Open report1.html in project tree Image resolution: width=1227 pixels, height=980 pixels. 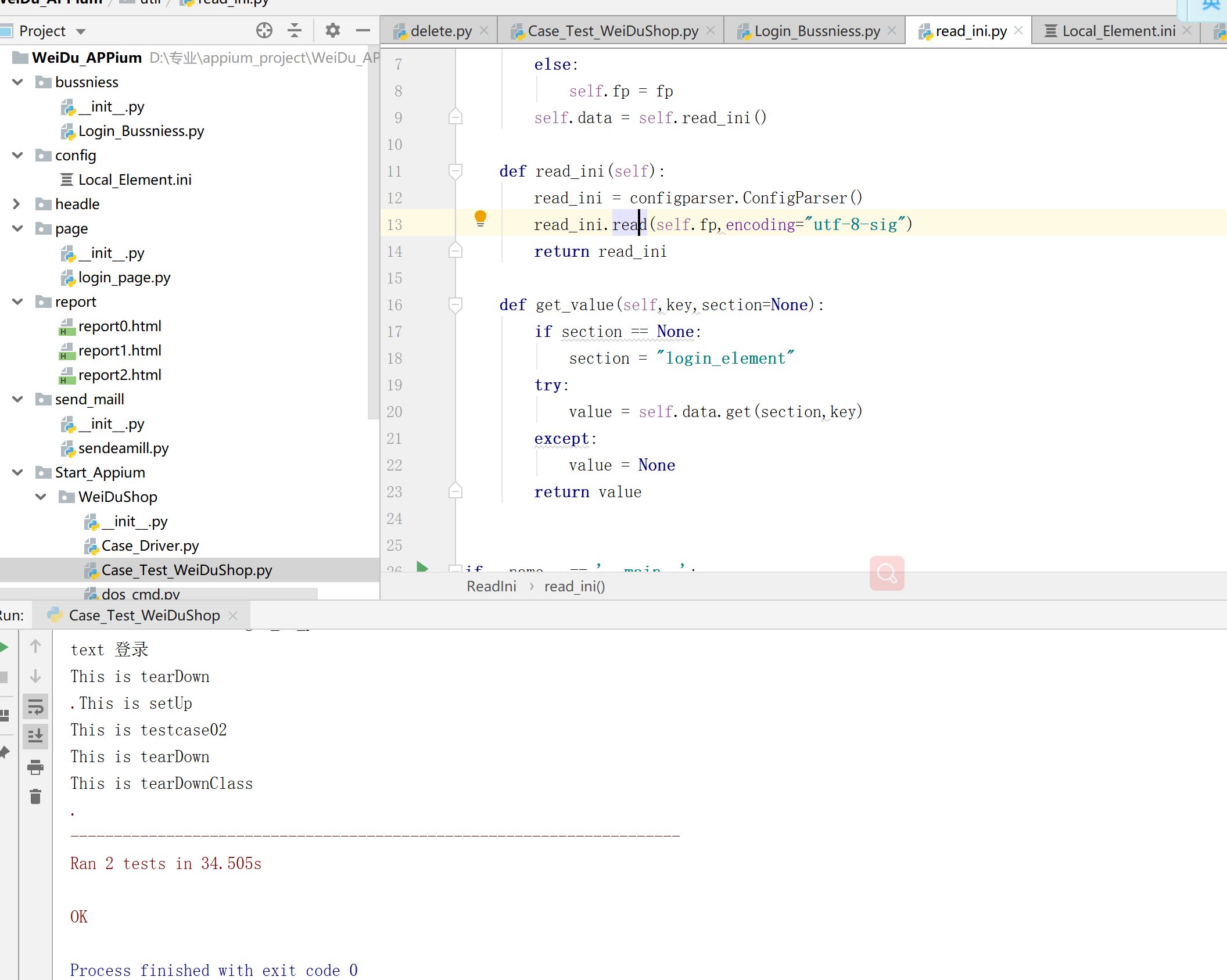(x=120, y=350)
